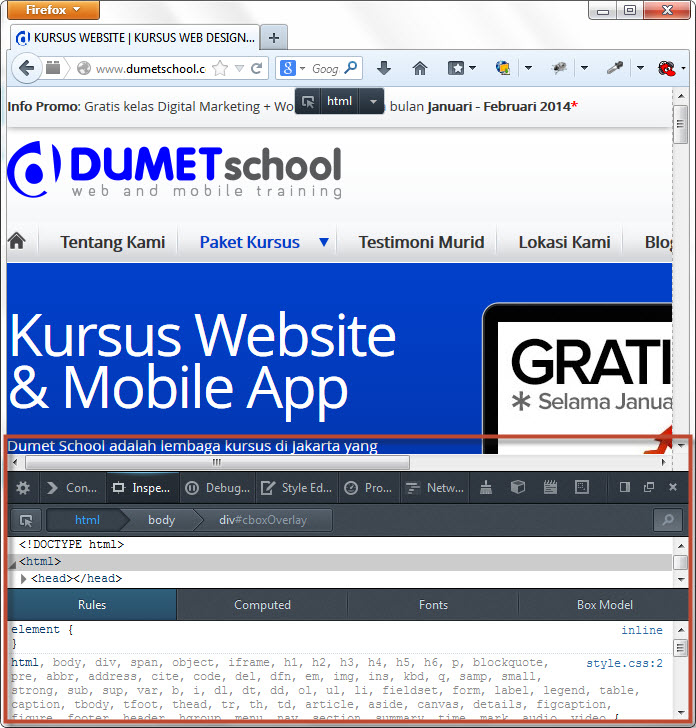Open the Downloads arrow icon
696x728 pixels.
point(384,68)
